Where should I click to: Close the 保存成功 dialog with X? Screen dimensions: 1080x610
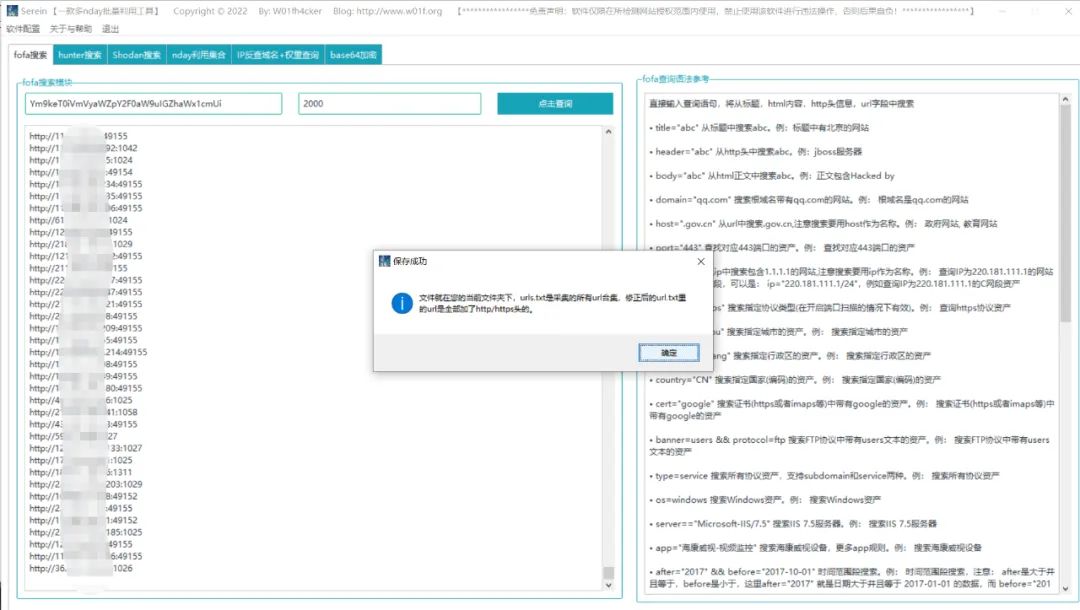700,262
